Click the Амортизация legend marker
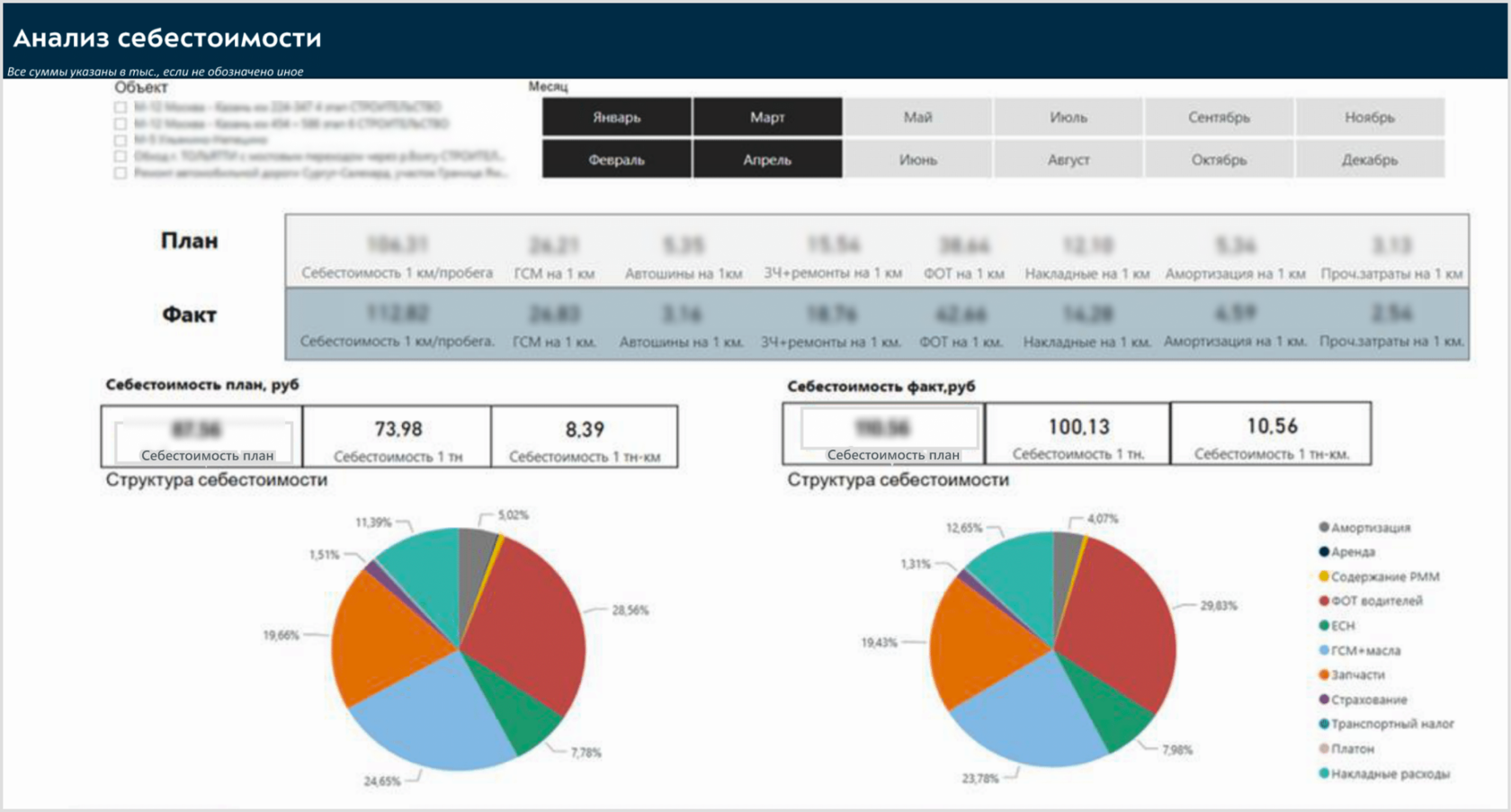Screen dimensions: 1511x812 (x=1324, y=527)
